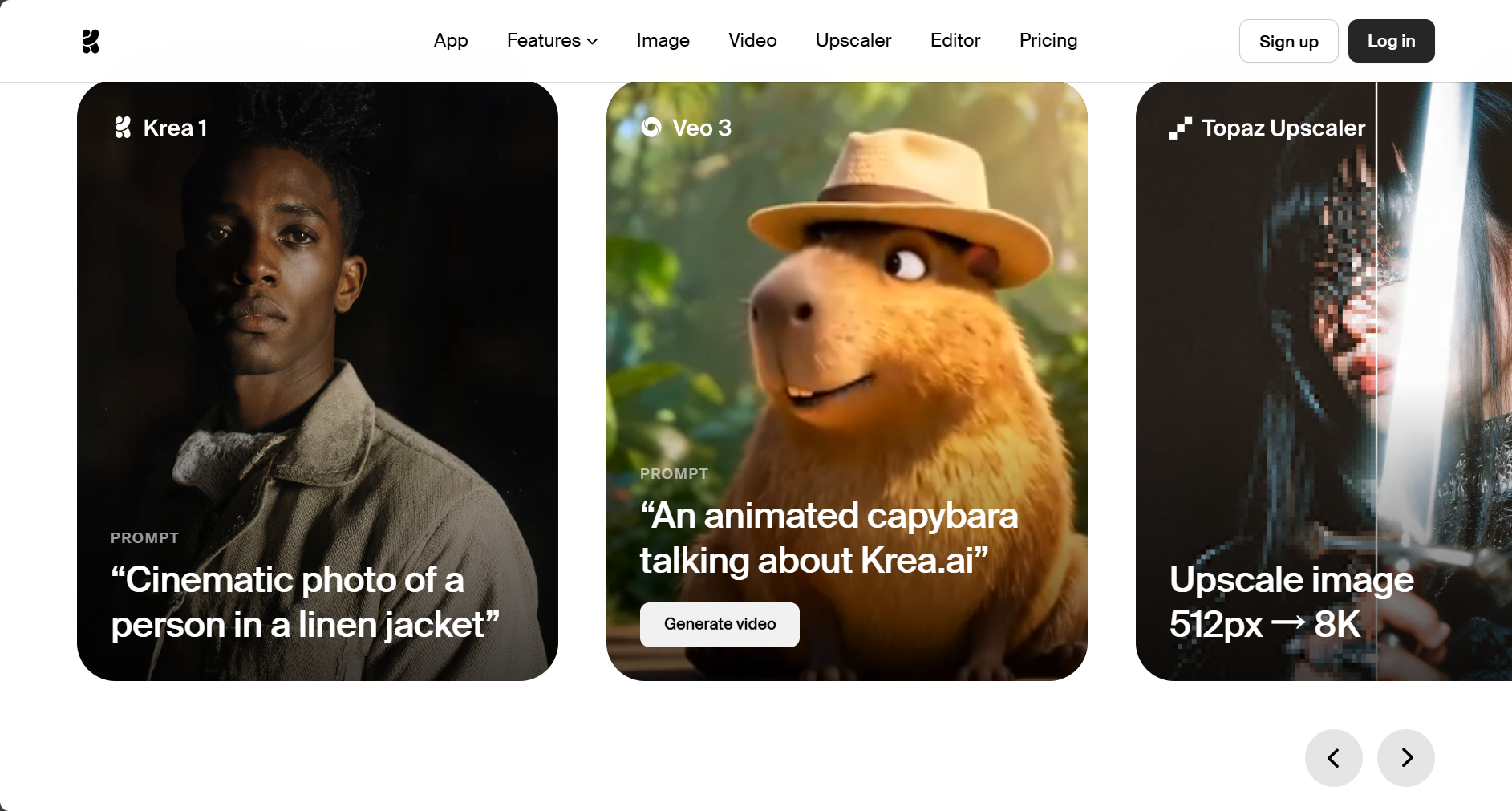Advance to the next carousel slide
Viewport: 1512px width, 811px height.
pyautogui.click(x=1405, y=758)
